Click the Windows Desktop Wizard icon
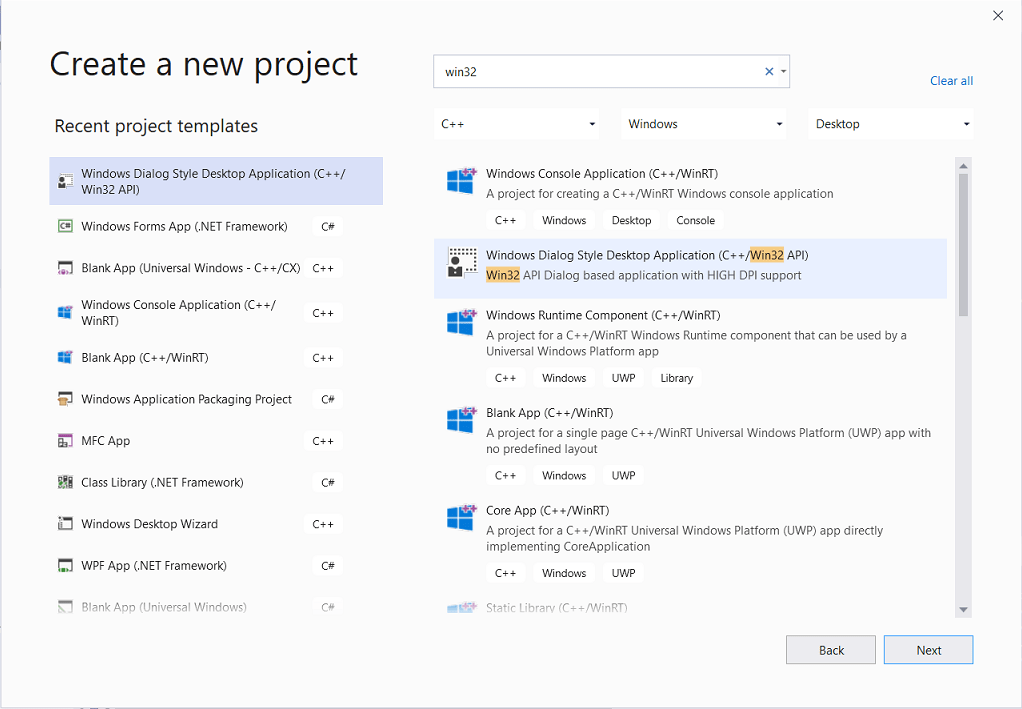The height and width of the screenshot is (709, 1022). coord(65,523)
